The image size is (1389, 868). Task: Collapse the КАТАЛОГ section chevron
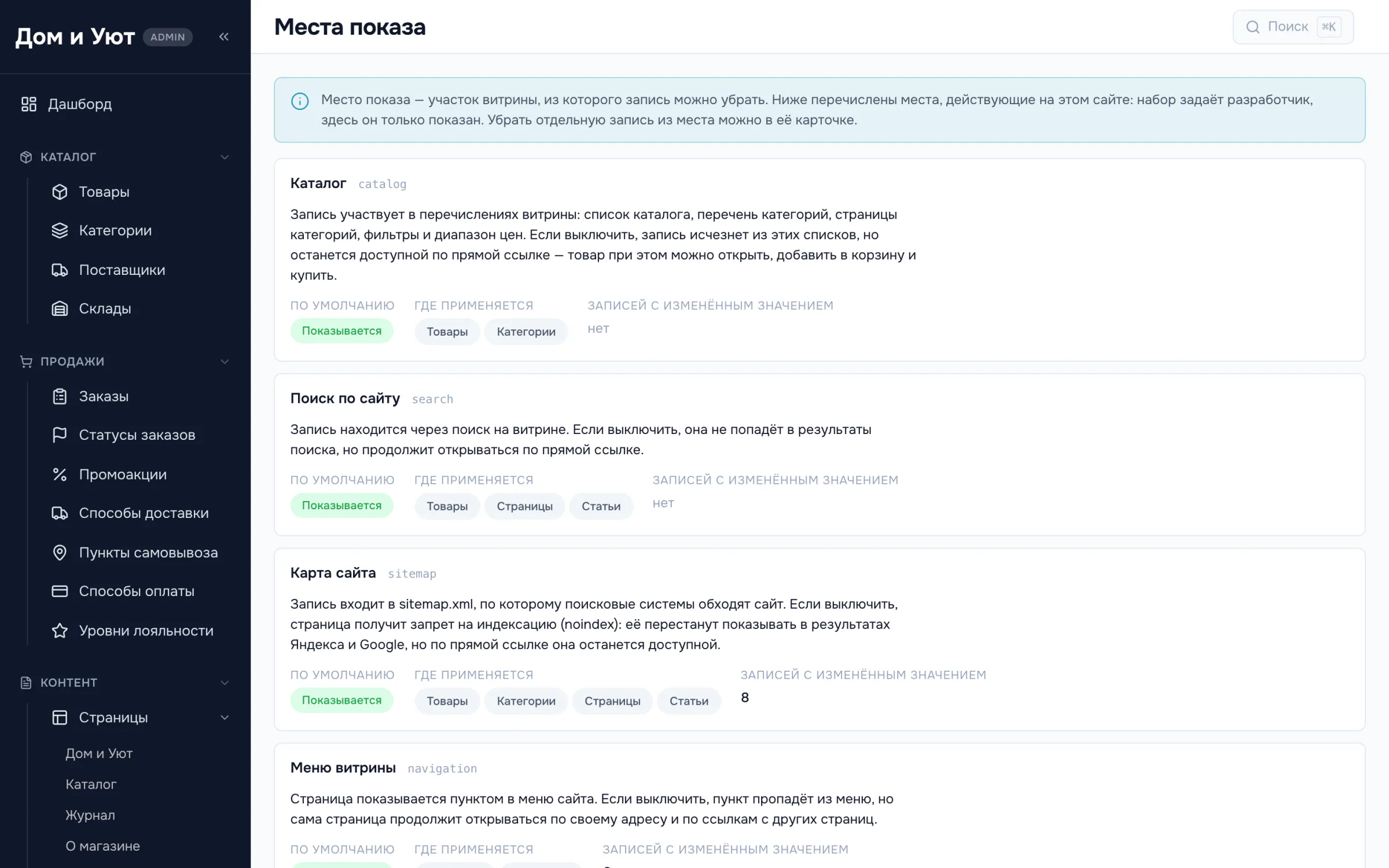[225, 157]
